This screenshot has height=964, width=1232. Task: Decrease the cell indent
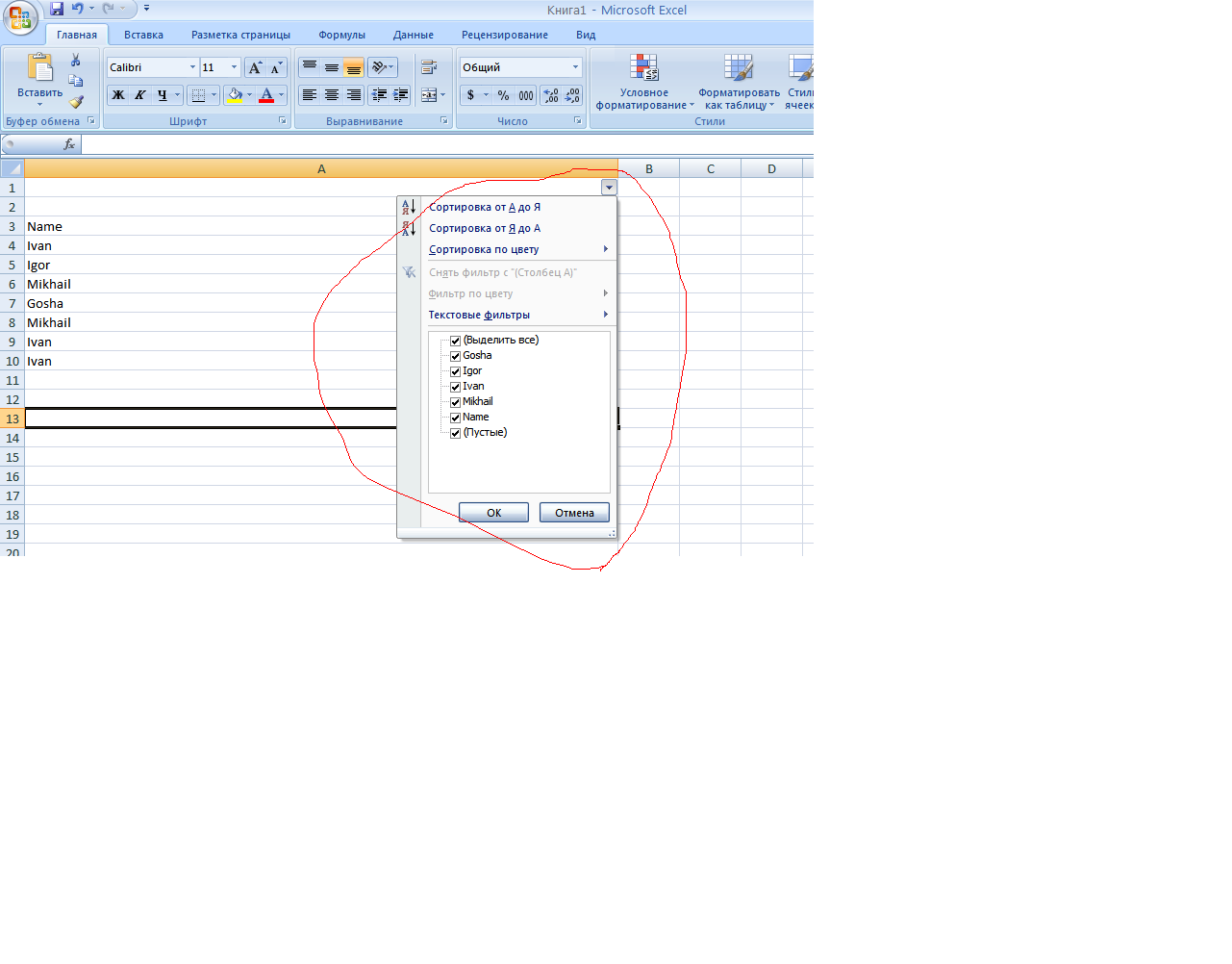tap(379, 95)
